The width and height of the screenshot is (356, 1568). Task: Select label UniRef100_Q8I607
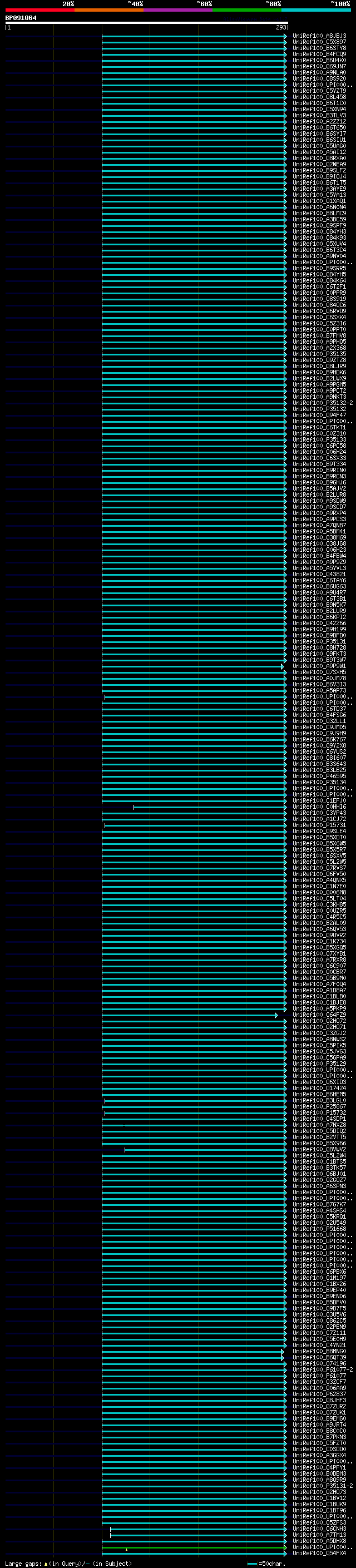tap(319, 758)
